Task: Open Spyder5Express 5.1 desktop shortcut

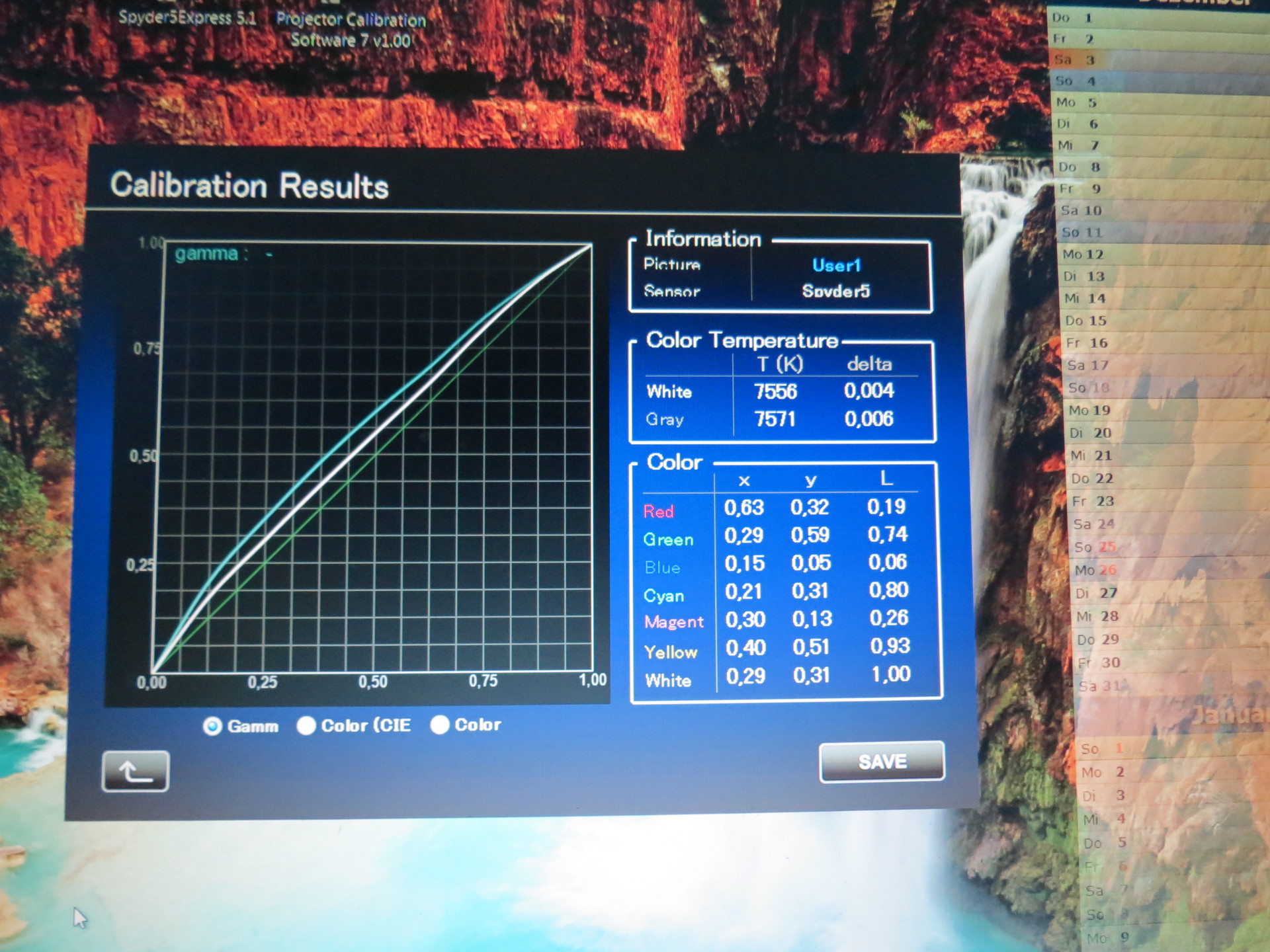Action: point(187,18)
